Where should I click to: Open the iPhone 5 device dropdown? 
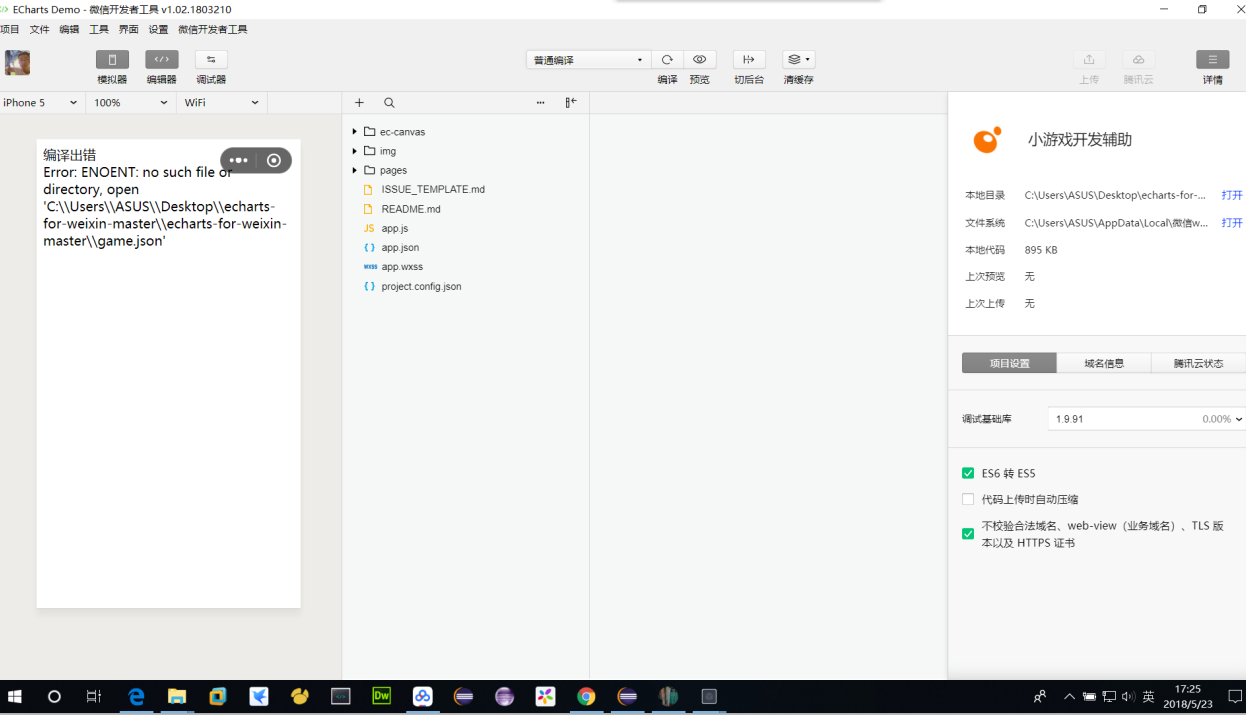click(x=40, y=103)
